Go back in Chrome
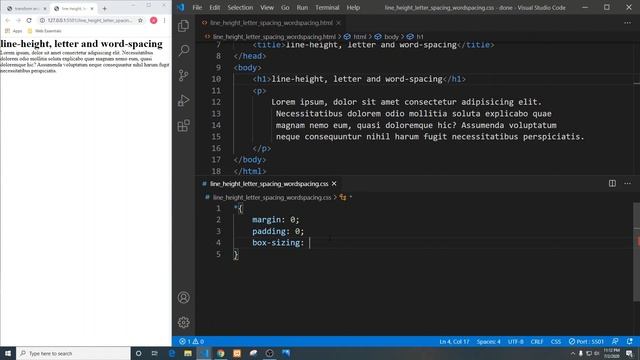 (x=8, y=20)
